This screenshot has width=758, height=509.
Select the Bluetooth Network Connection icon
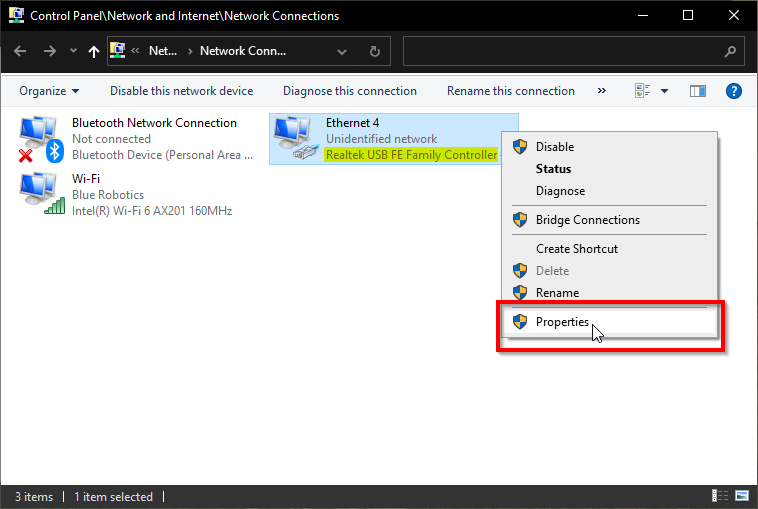click(41, 139)
